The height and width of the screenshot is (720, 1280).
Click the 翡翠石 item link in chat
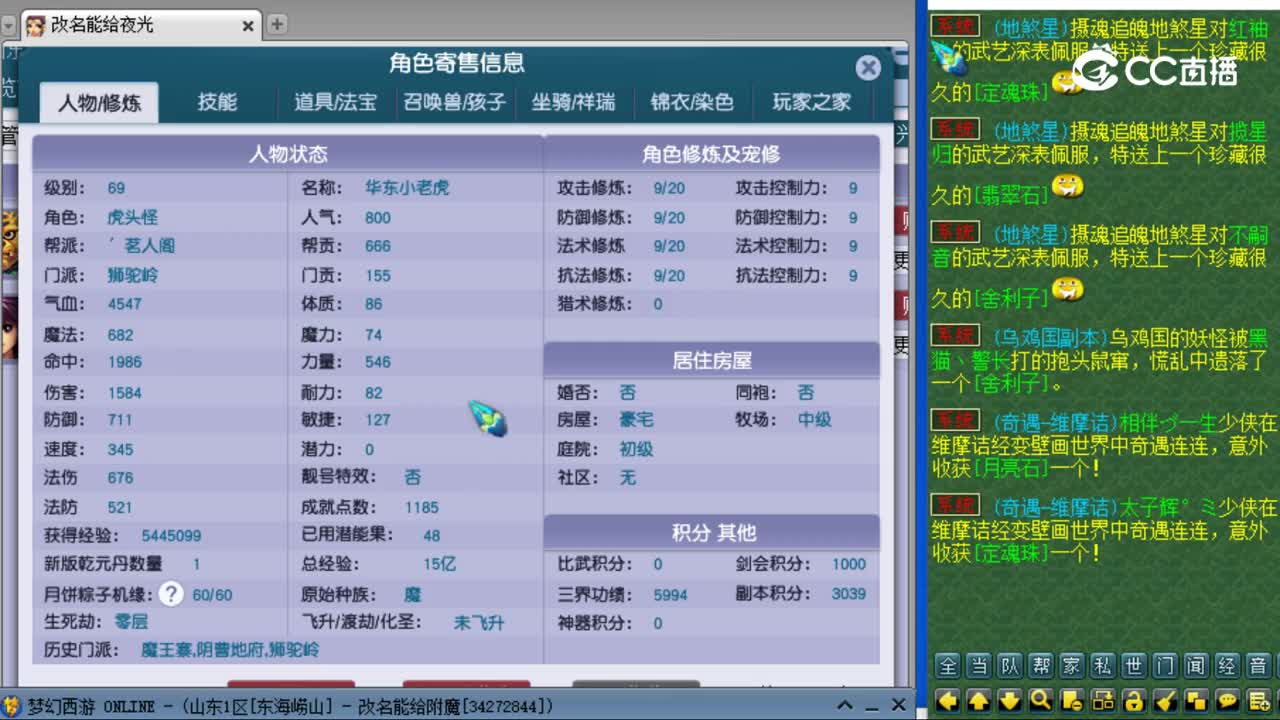(1012, 195)
